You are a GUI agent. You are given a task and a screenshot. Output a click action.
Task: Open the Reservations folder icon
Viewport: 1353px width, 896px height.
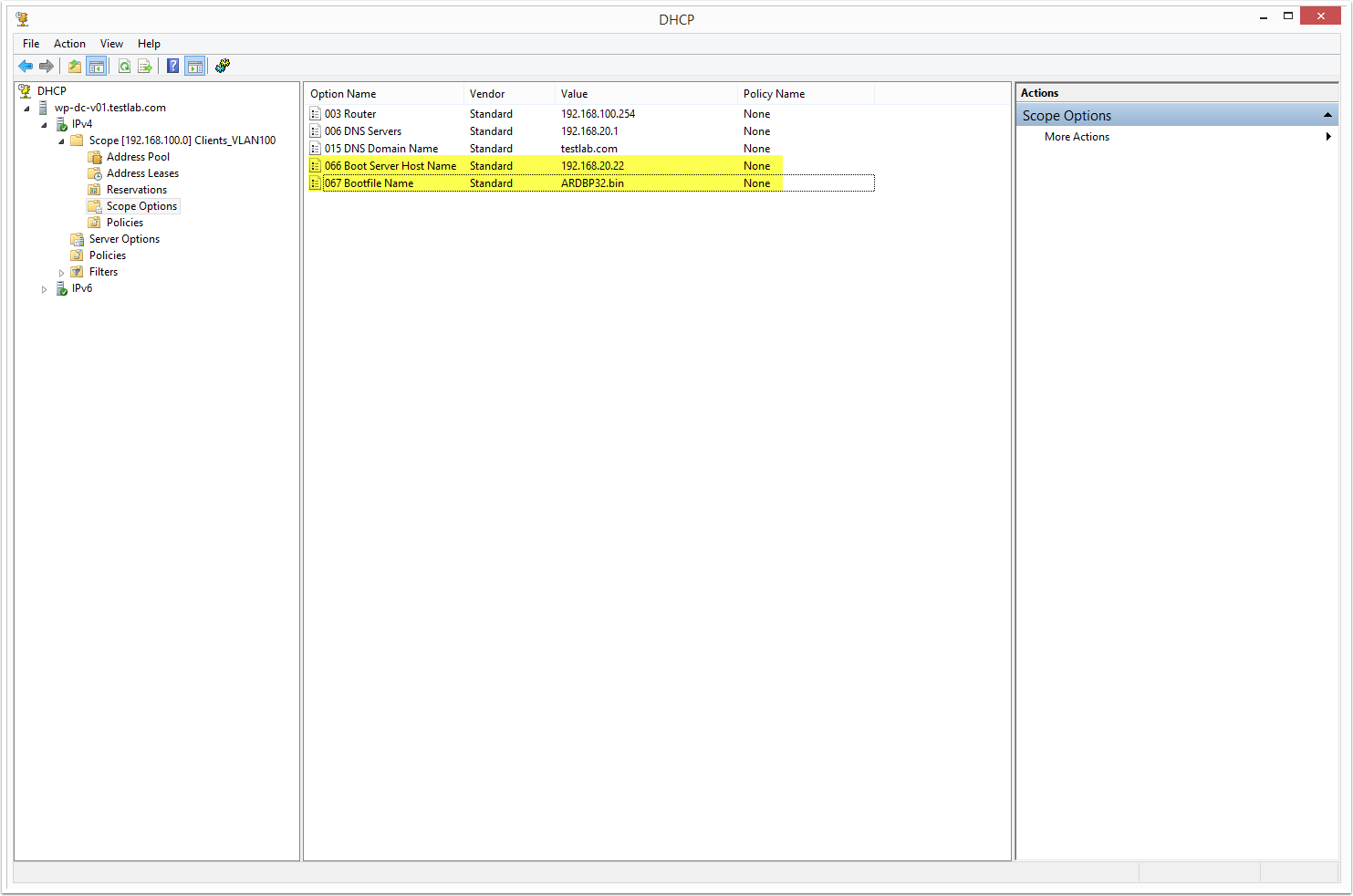point(95,190)
